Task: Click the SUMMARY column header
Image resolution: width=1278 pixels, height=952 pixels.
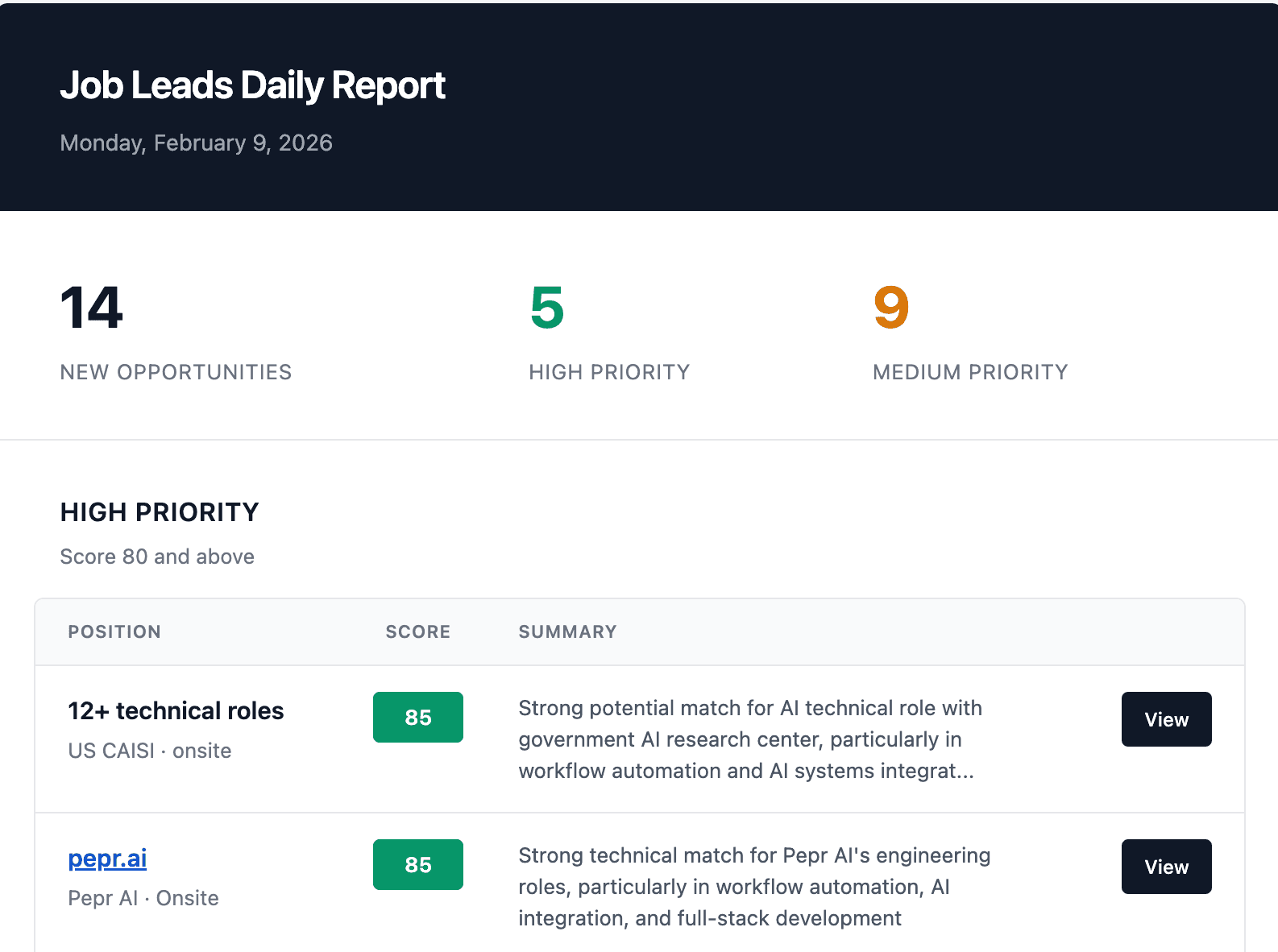Action: [x=567, y=631]
